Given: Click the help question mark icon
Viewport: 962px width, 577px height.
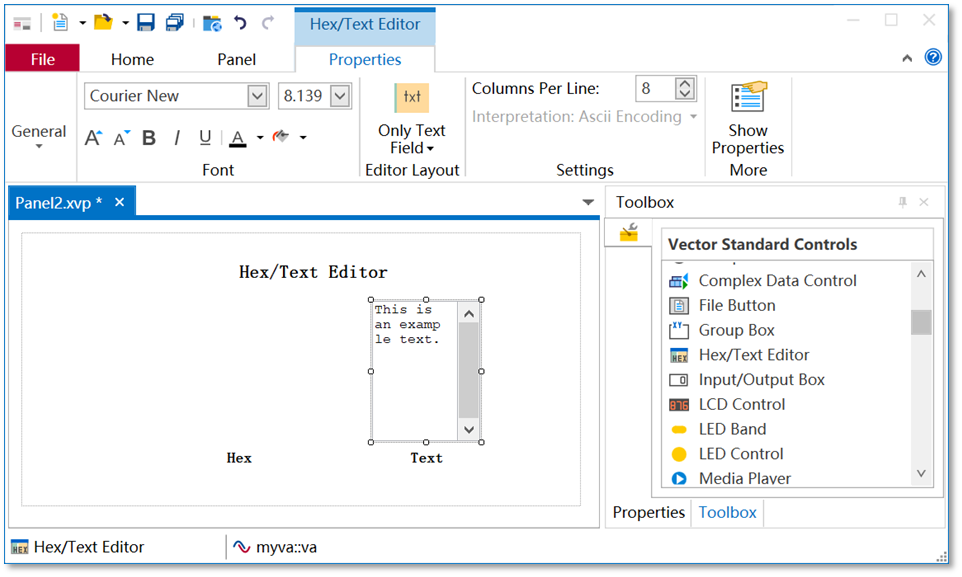Looking at the screenshot, I should point(933,58).
